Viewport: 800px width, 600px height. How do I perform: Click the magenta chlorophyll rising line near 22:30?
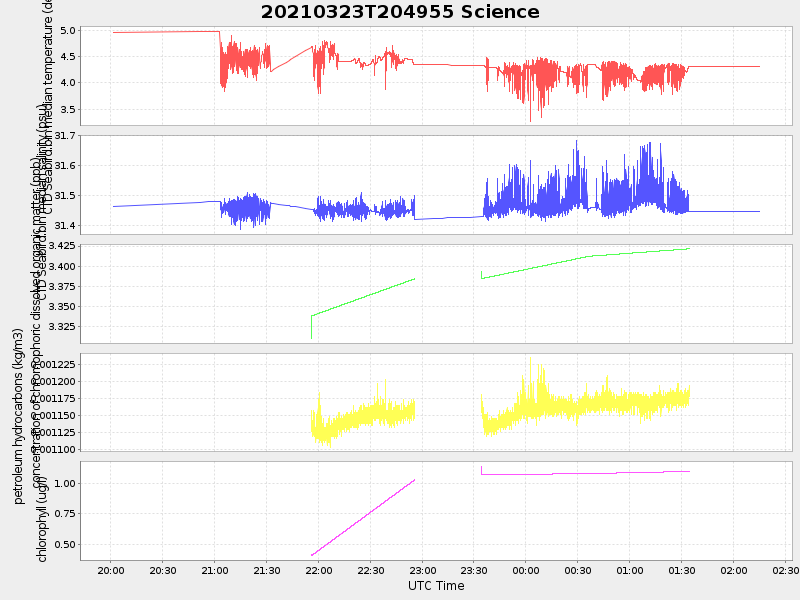(370, 513)
